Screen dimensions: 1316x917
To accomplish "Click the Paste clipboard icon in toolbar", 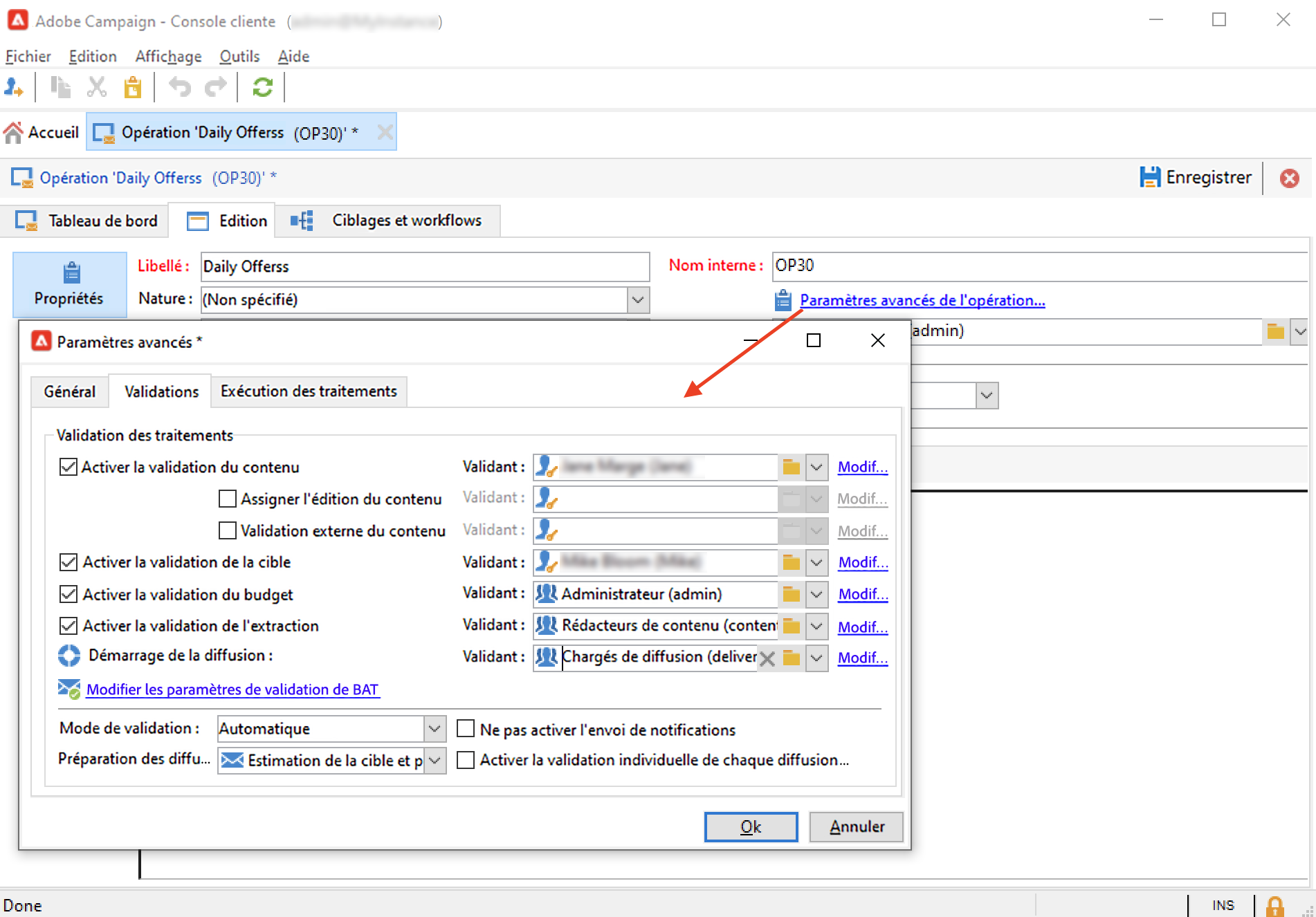I will pyautogui.click(x=133, y=87).
